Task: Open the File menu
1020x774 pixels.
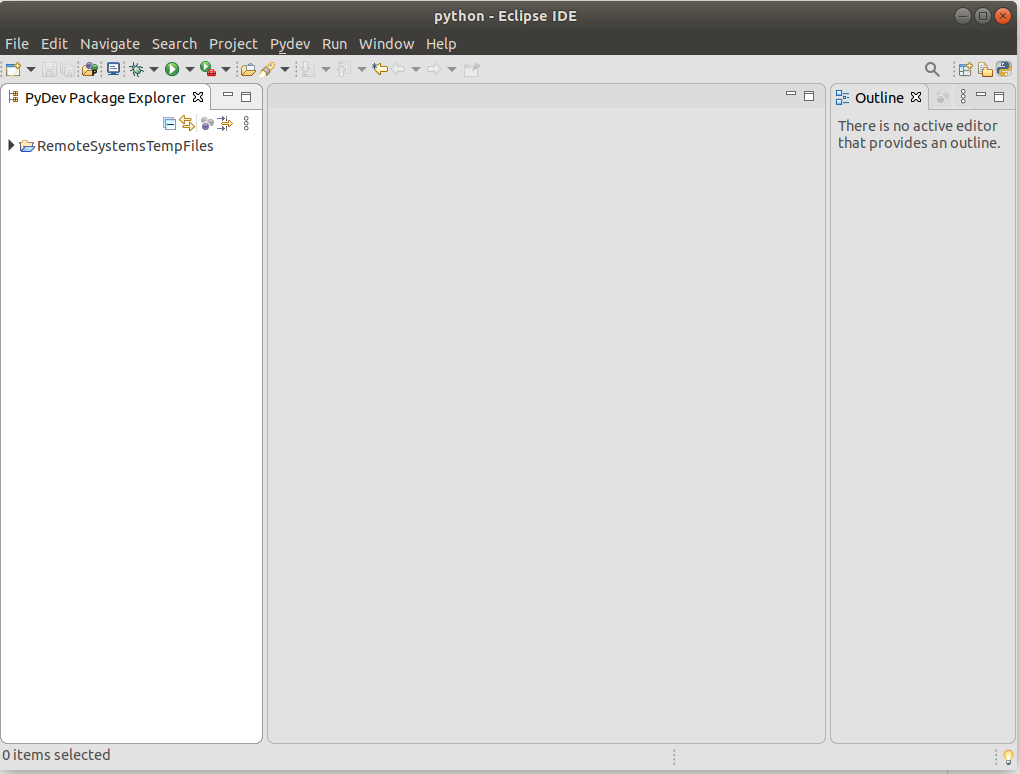Action: (x=17, y=44)
